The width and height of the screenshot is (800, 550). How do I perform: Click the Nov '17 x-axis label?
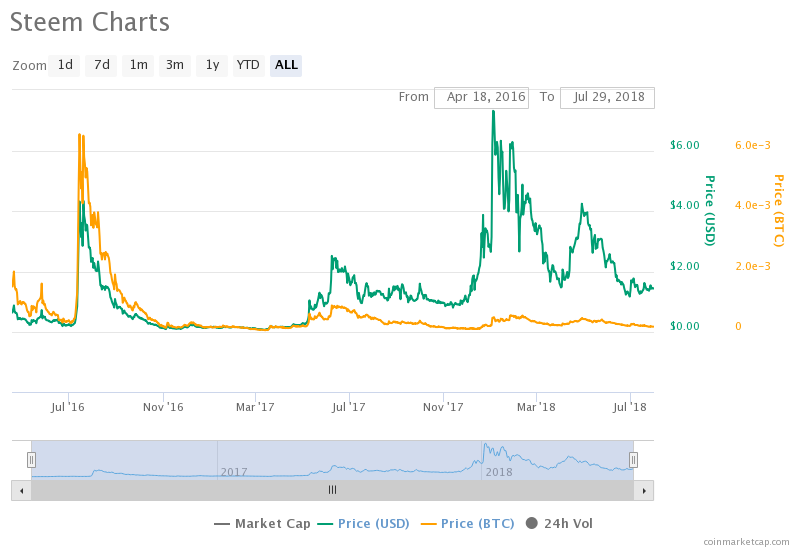[x=443, y=407]
